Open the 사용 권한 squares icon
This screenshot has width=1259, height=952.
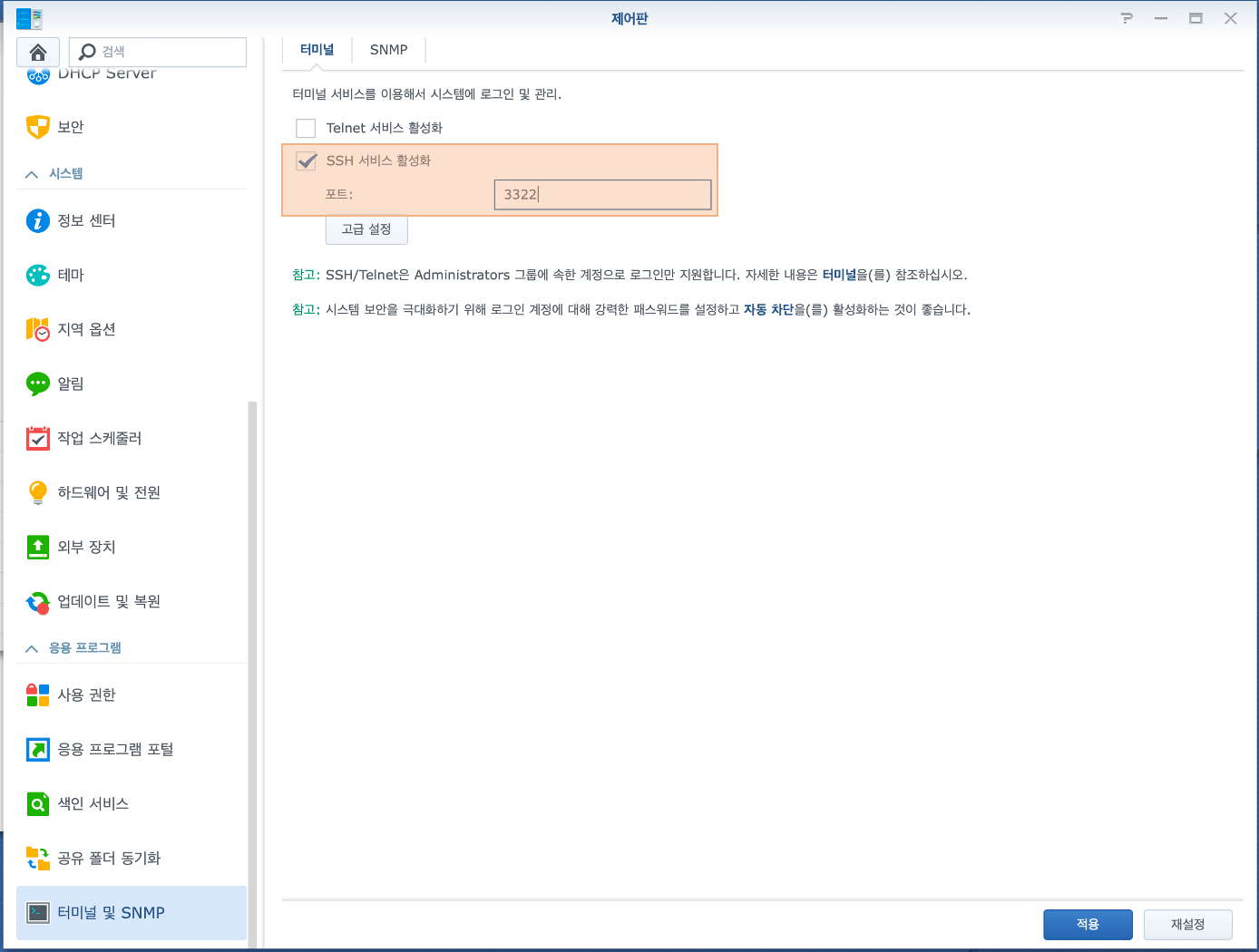(x=38, y=695)
